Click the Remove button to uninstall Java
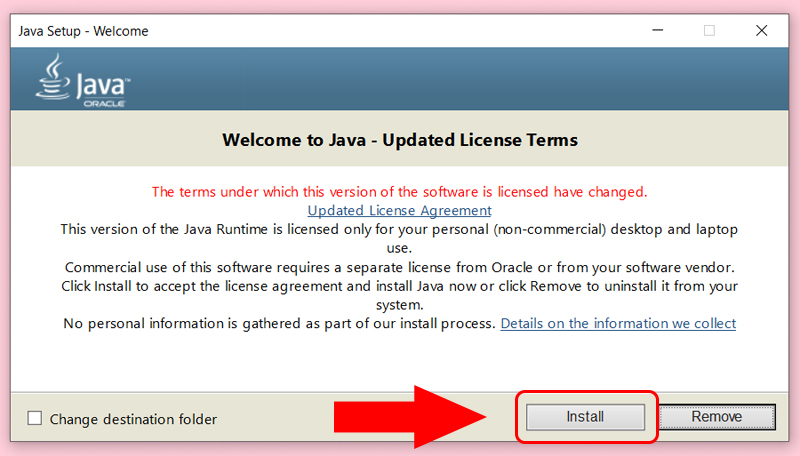The height and width of the screenshot is (456, 800). click(x=717, y=417)
